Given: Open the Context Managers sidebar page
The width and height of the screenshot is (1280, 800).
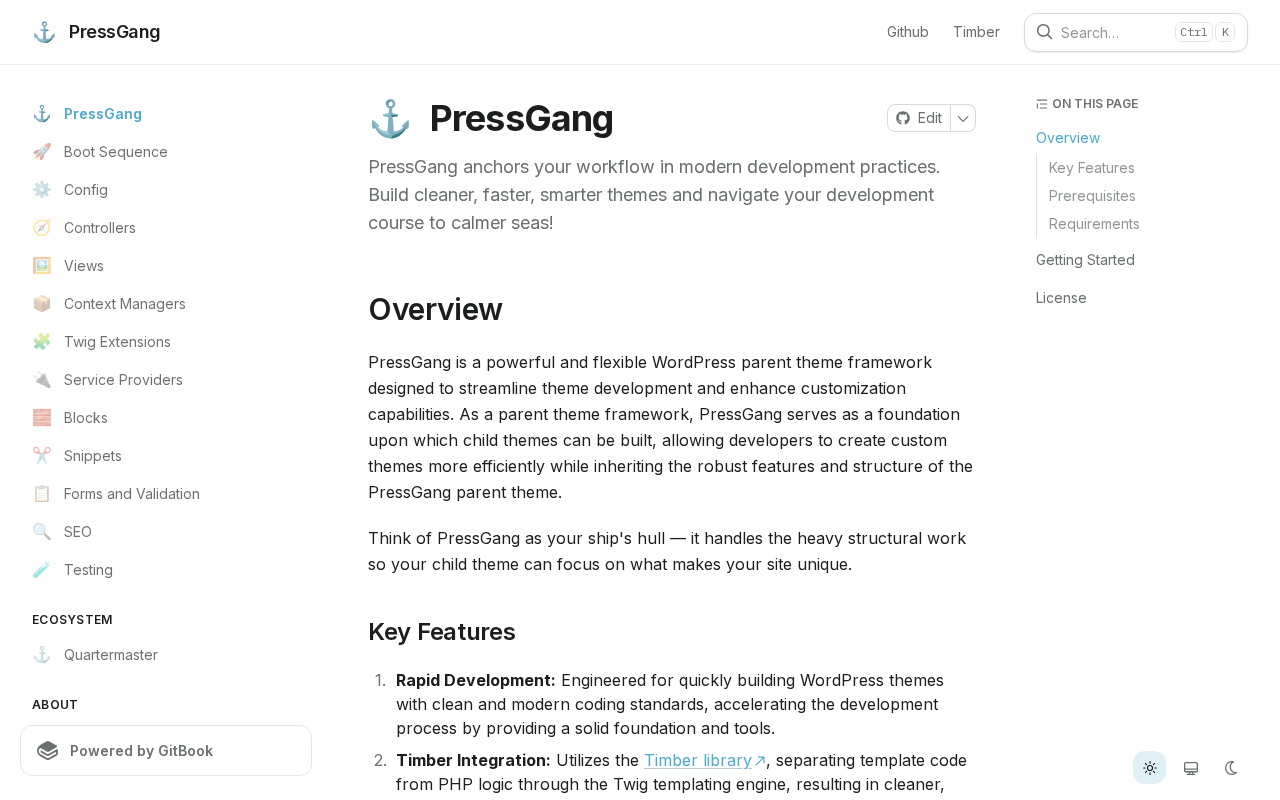Looking at the screenshot, I should [125, 304].
